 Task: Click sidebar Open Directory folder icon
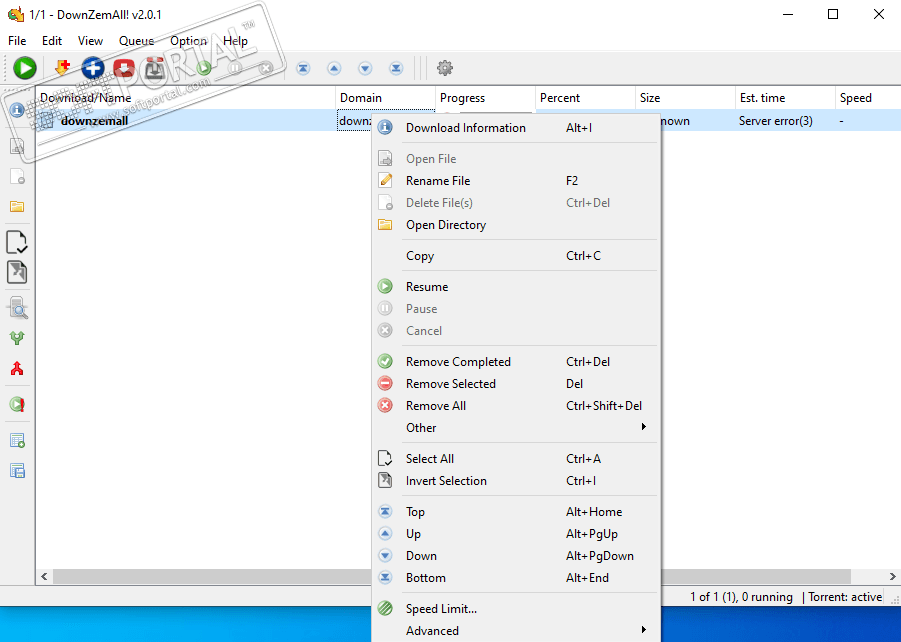click(x=17, y=206)
